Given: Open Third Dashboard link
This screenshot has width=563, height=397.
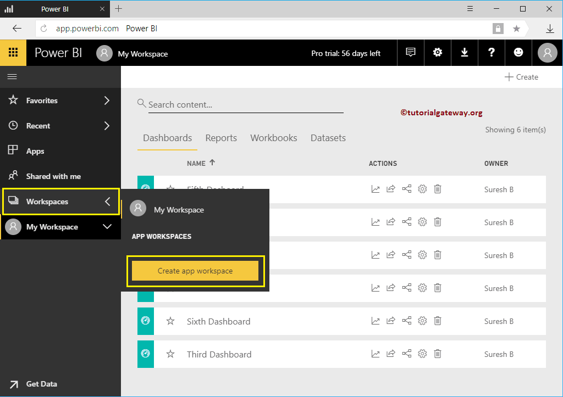Looking at the screenshot, I should point(219,354).
